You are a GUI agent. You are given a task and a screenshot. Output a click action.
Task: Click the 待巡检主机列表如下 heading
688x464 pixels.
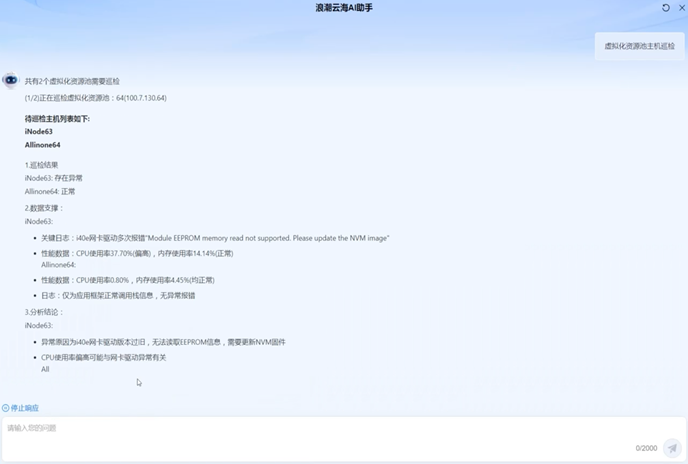[x=57, y=119]
